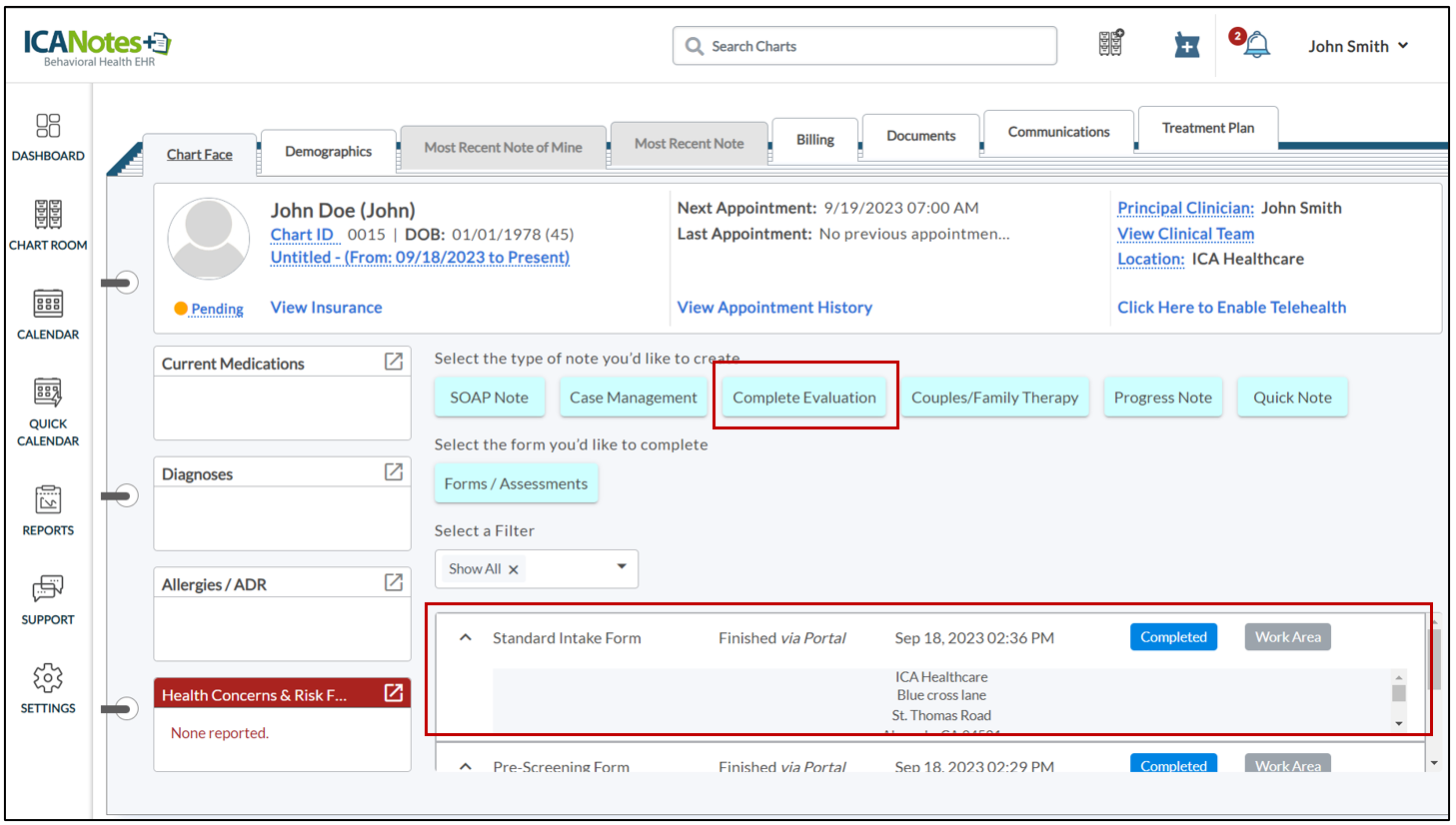Click the search magnifier icon

(694, 46)
